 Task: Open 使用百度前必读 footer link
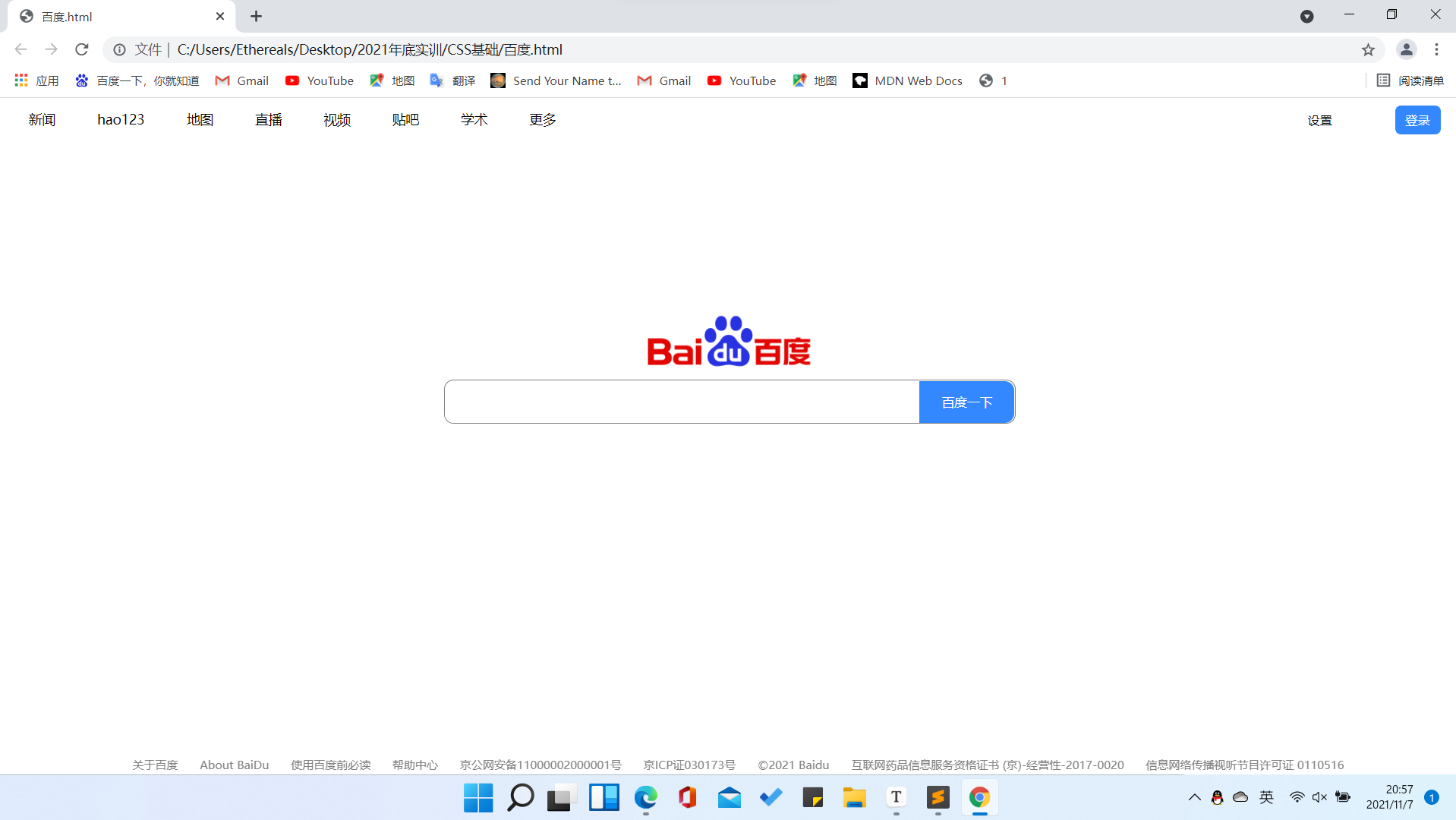[x=330, y=765]
